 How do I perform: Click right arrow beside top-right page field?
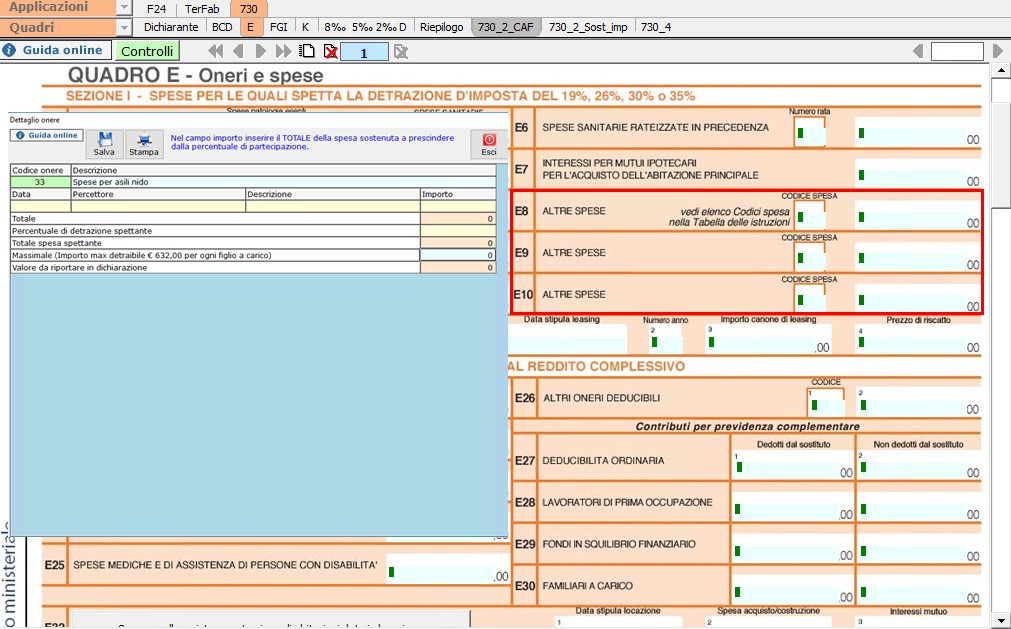coord(997,51)
